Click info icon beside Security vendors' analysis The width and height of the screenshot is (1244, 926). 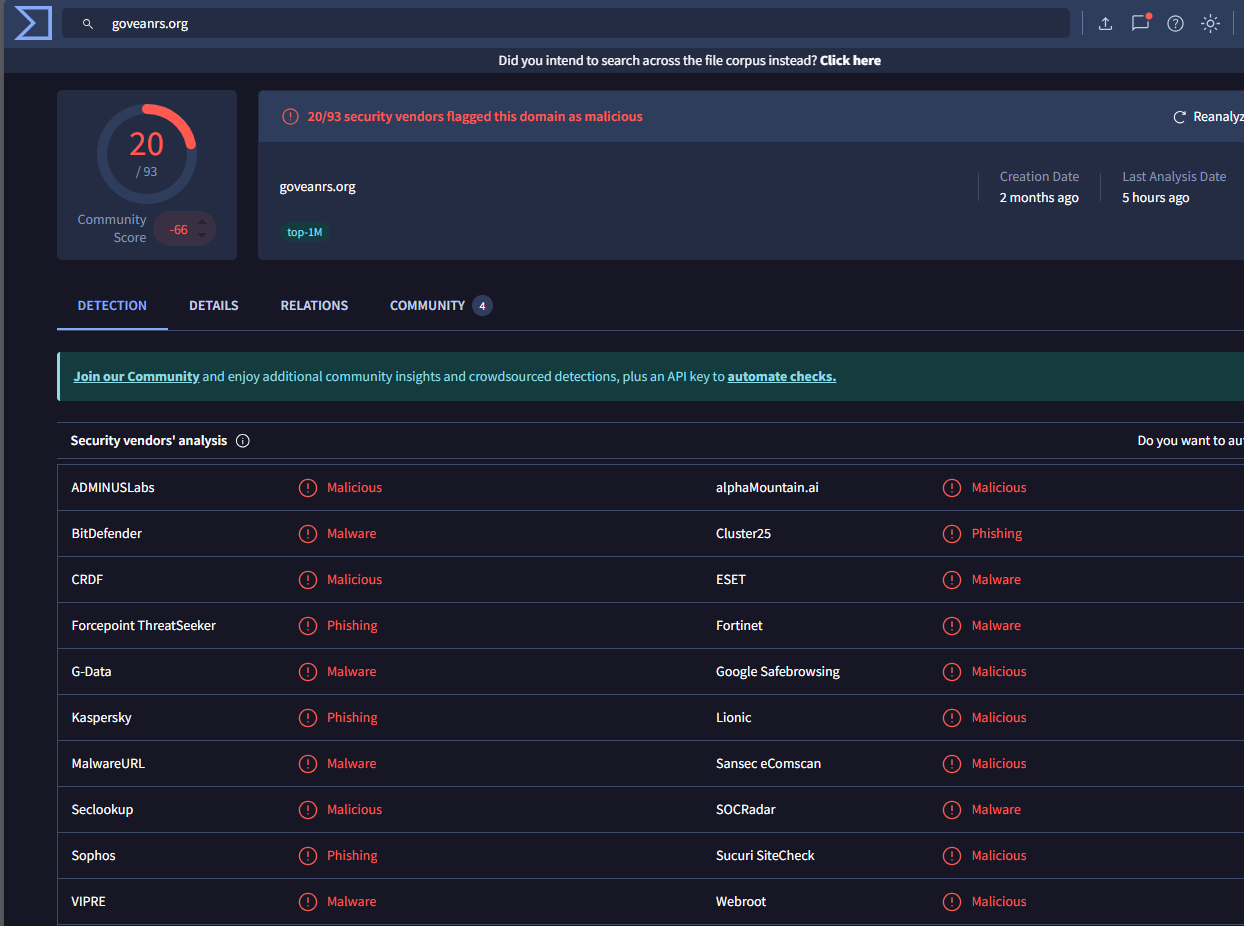pyautogui.click(x=242, y=441)
